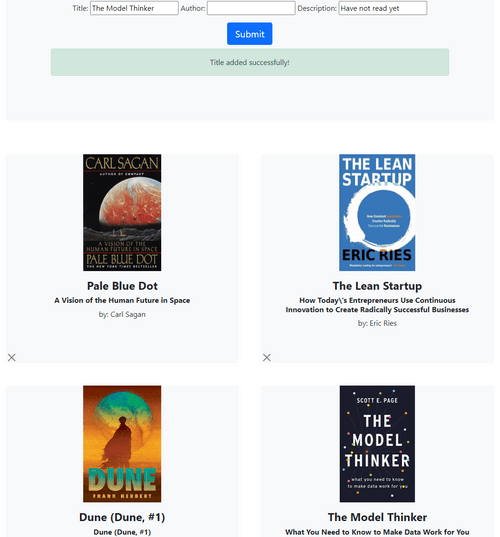Click the empty Author input field

click(x=251, y=8)
